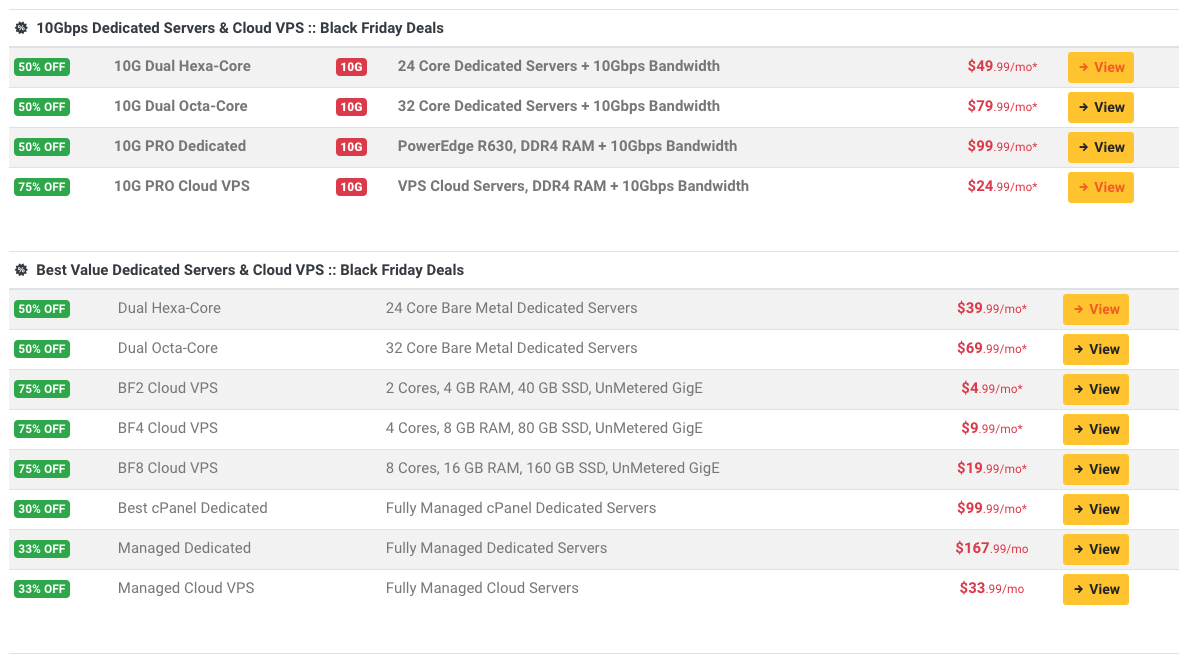The height and width of the screenshot is (658, 1189).
Task: View the BF8 Cloud VPS plan
Action: tap(1096, 469)
